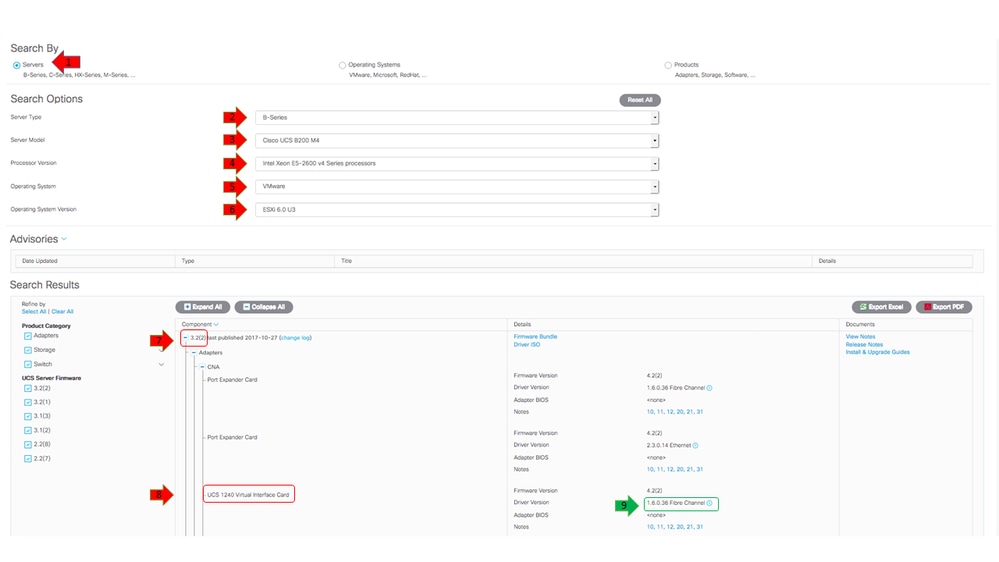
Task: Select the Products radio button
Action: coord(668,65)
